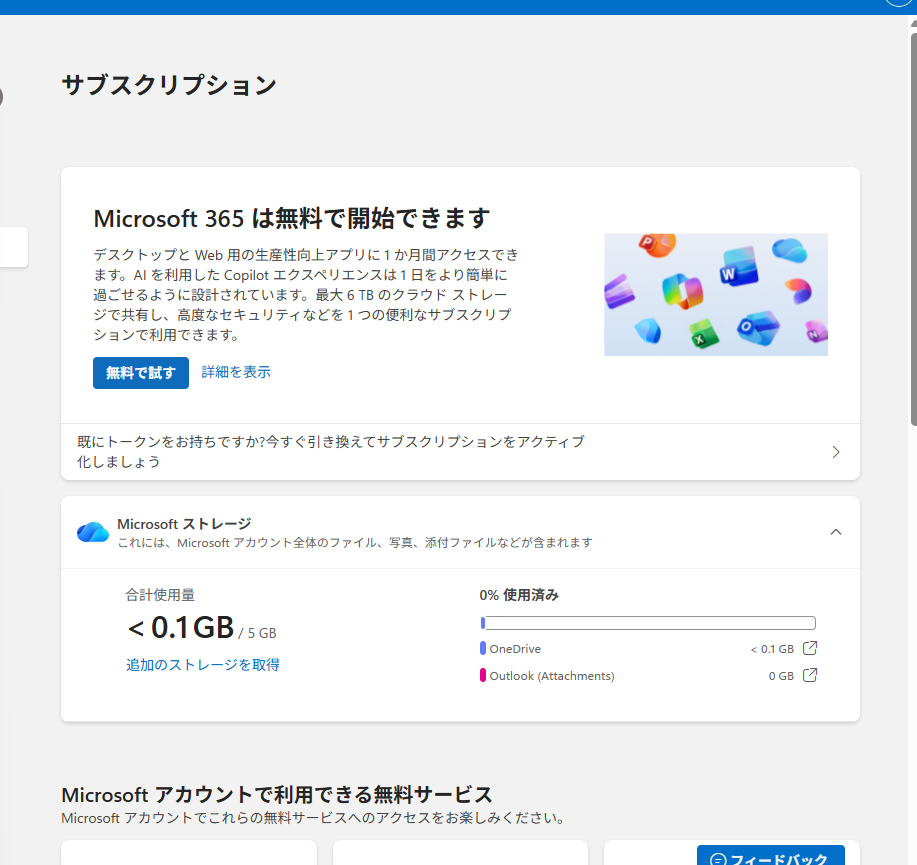
Task: Click the vertical page scrollbar
Action: pos(913,228)
